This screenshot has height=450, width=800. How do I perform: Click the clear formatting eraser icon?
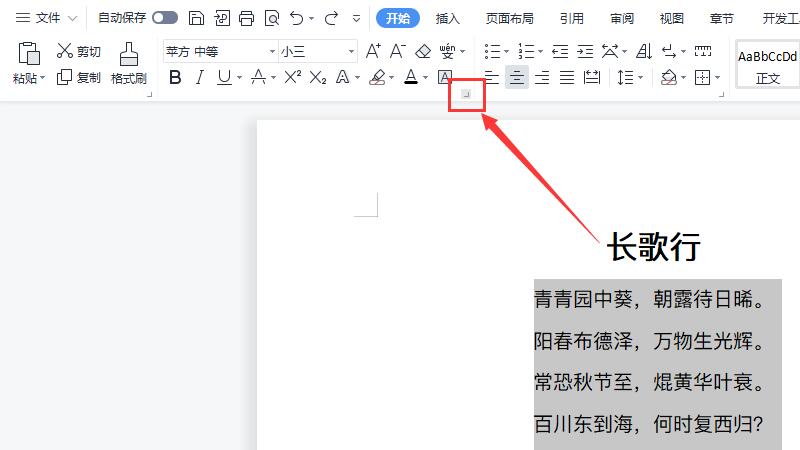pos(422,51)
